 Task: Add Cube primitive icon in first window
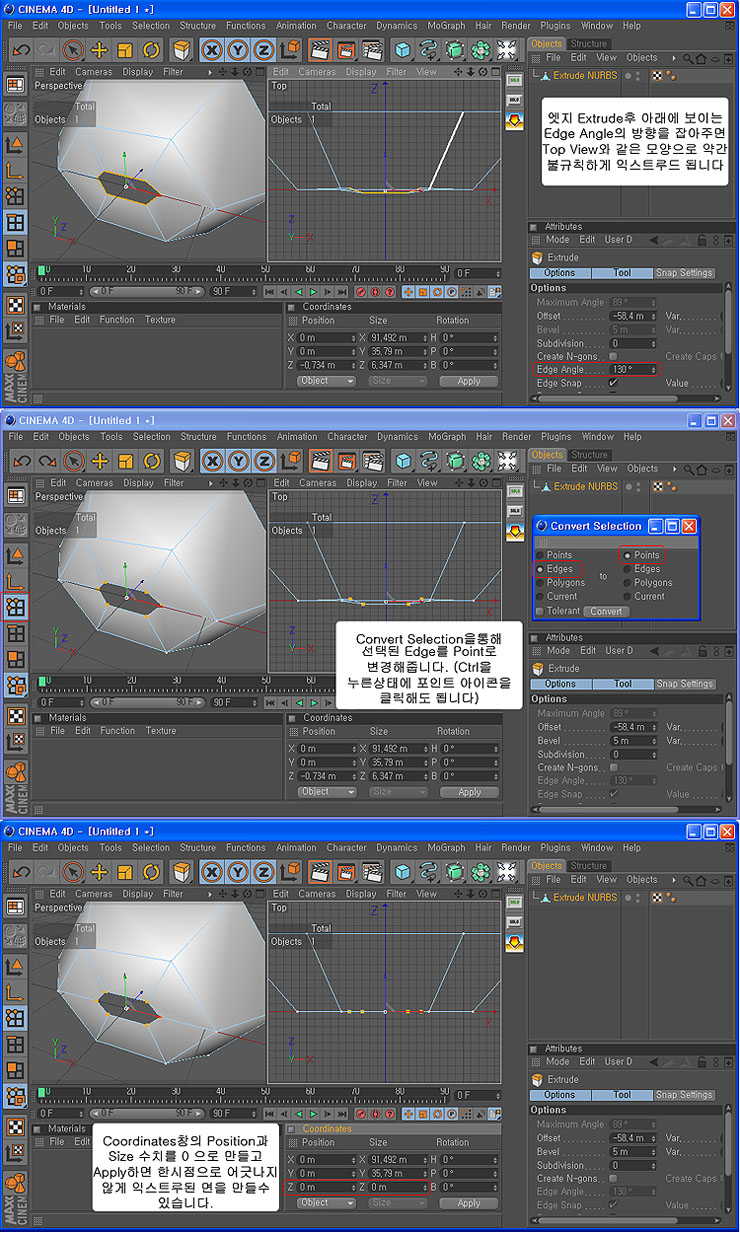tap(402, 49)
